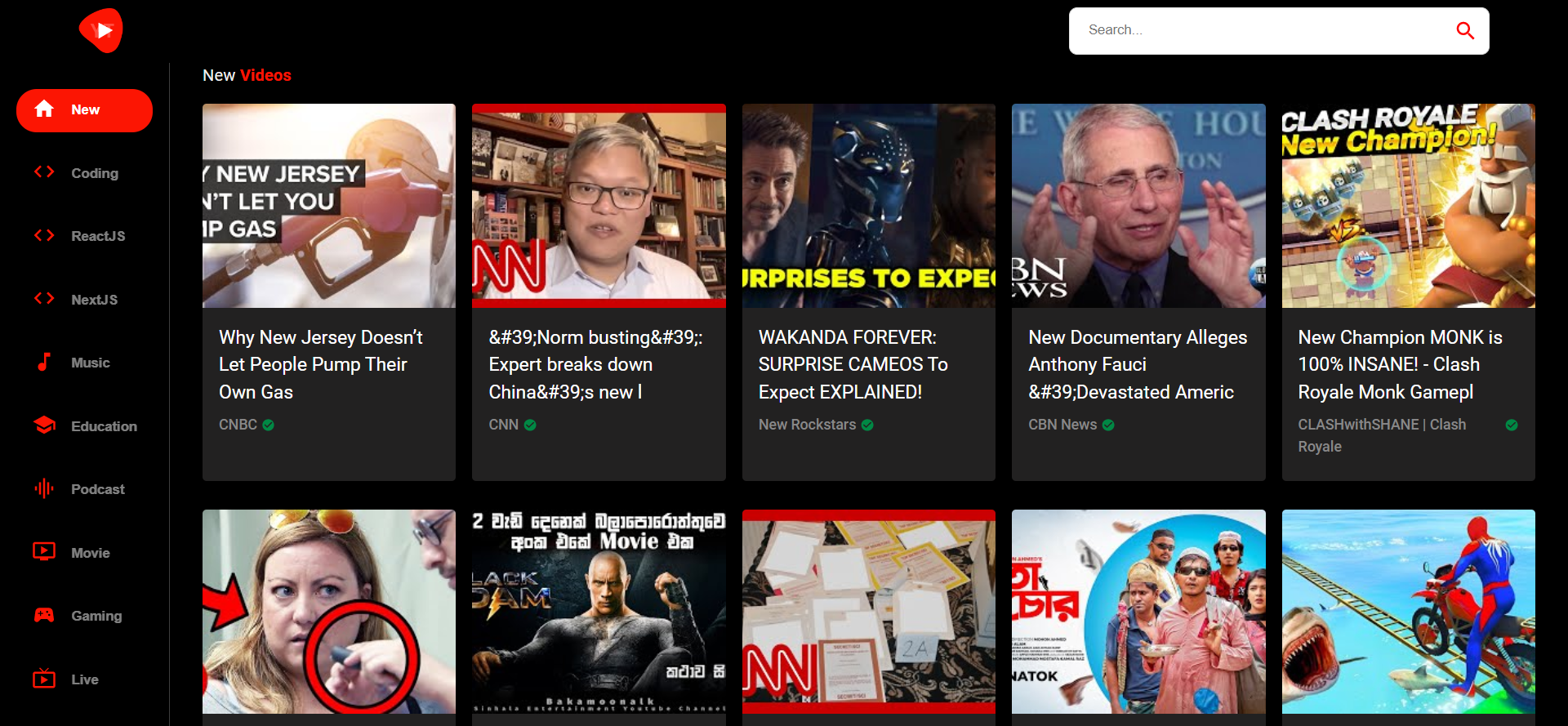Click the music note icon
Viewport: 1568px width, 726px height.
click(x=44, y=362)
